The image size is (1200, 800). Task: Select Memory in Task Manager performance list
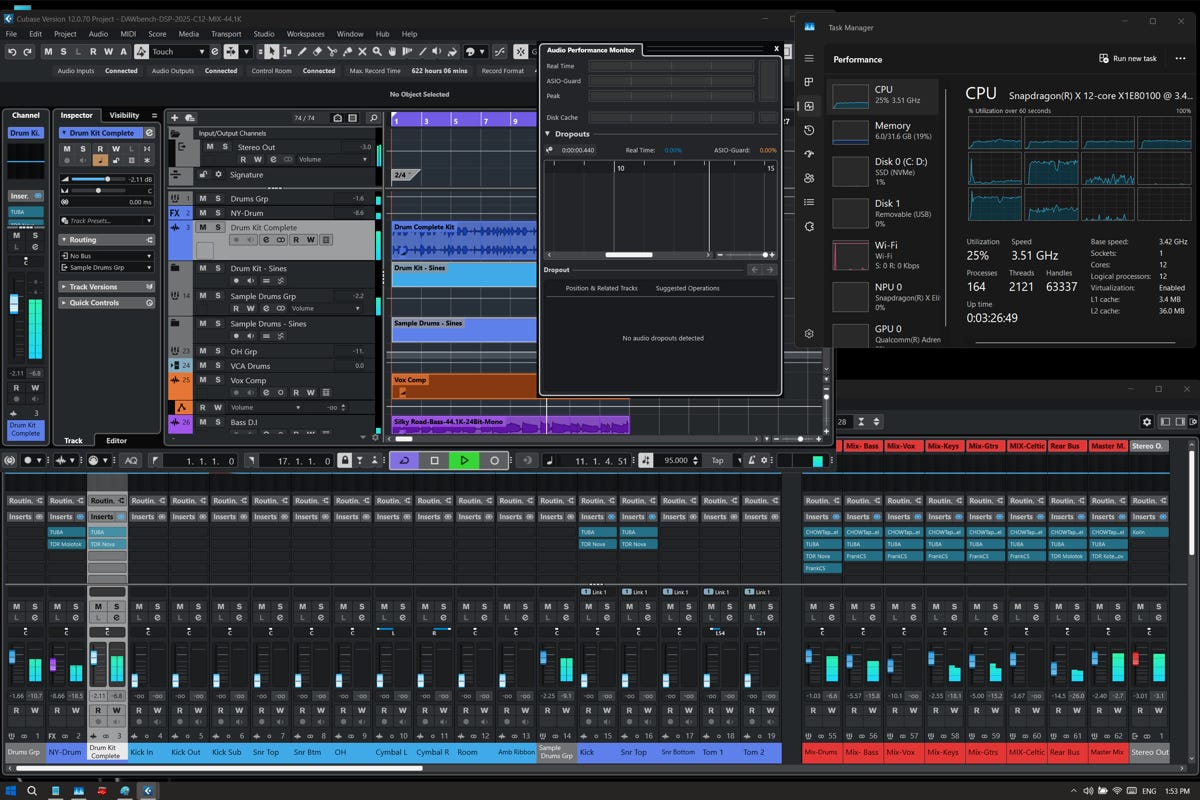(892, 131)
